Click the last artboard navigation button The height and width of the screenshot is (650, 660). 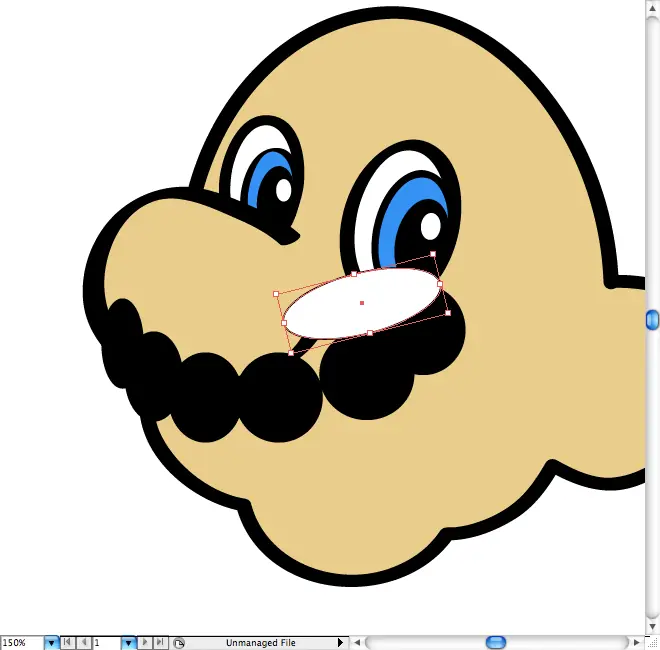coord(160,643)
